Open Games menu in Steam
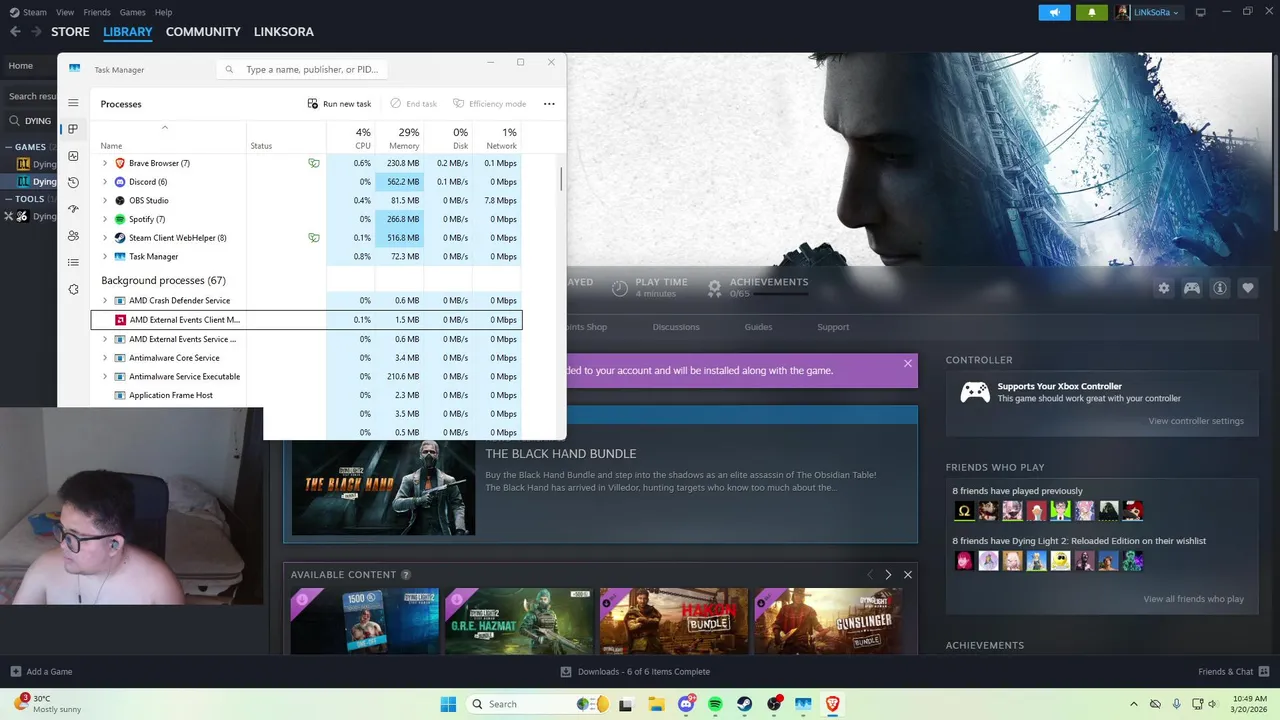Screen dimensions: 1280x720 [132, 12]
